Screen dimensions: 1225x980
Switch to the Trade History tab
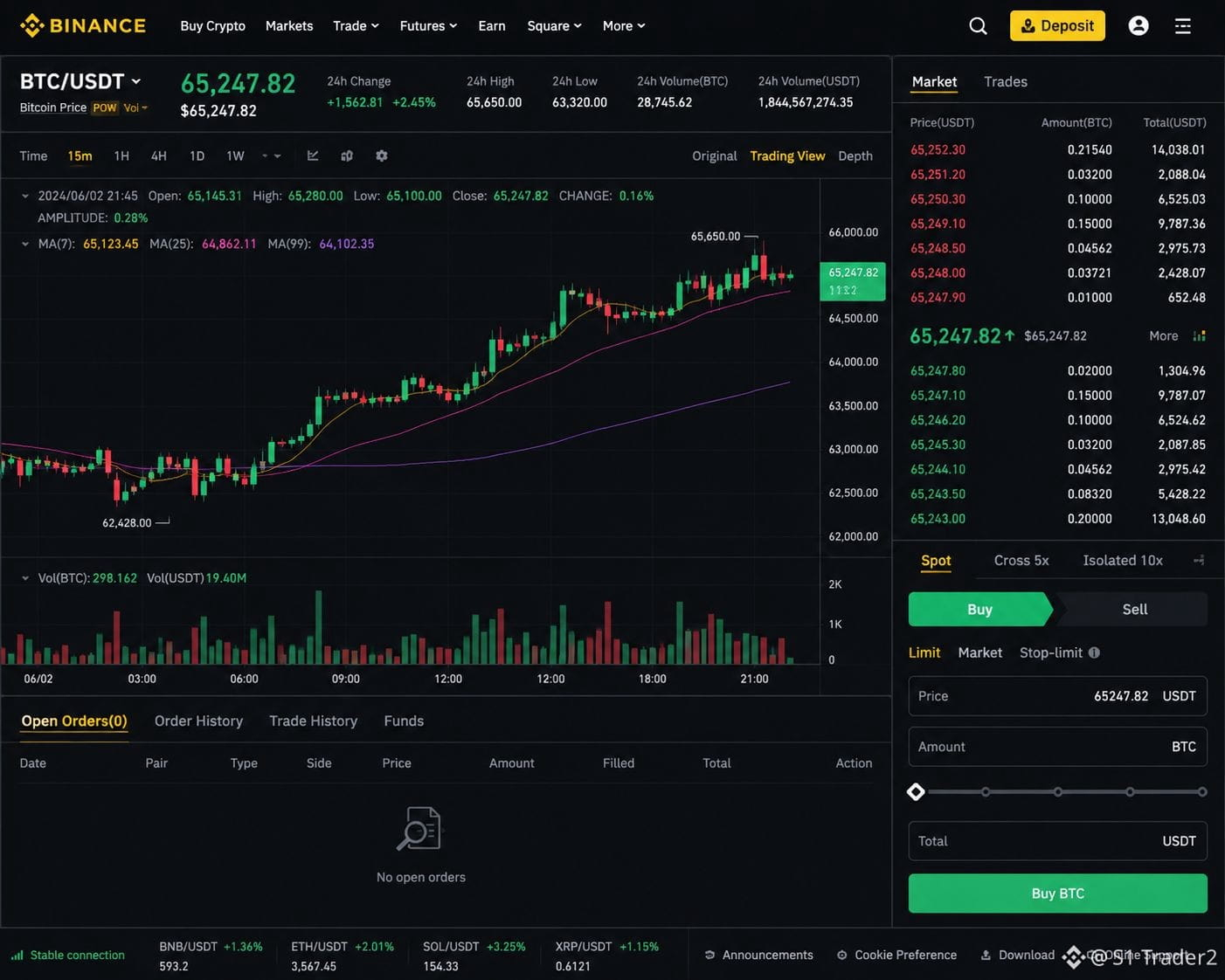[x=313, y=721]
